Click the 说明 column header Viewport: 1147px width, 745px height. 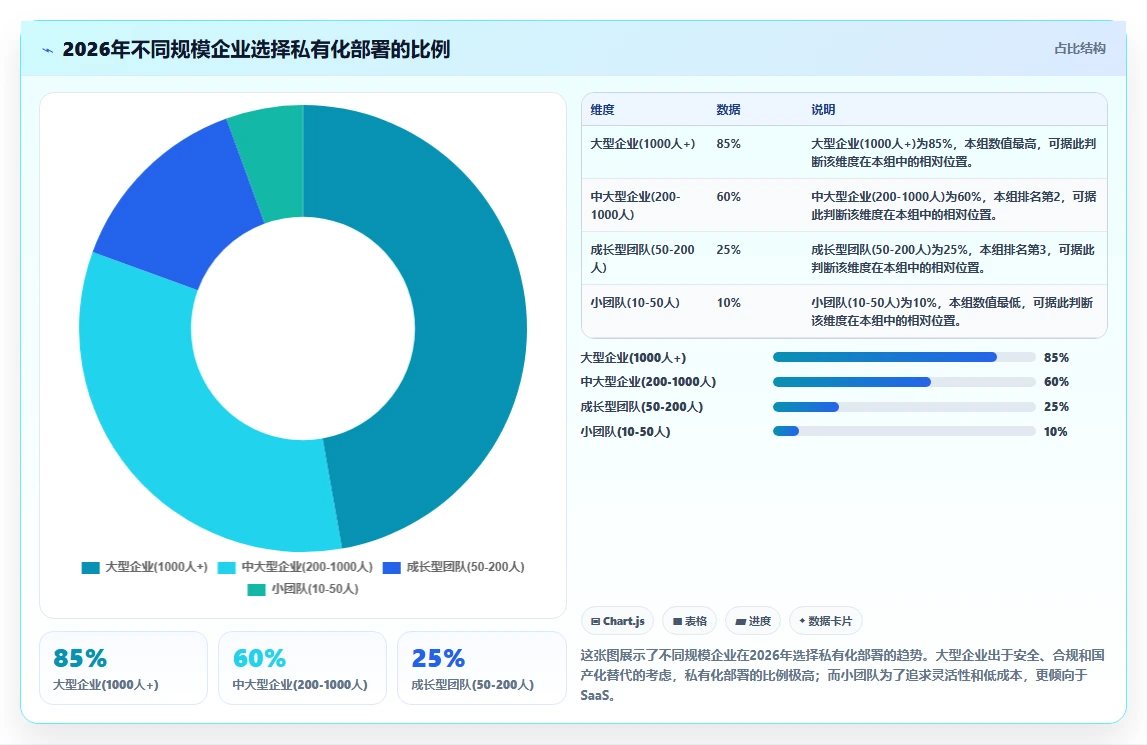(x=823, y=110)
